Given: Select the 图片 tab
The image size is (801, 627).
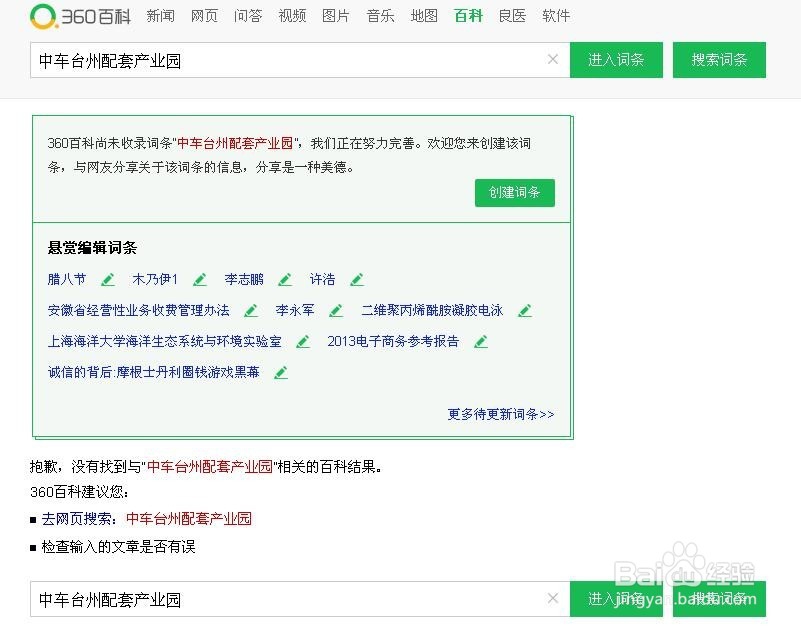Looking at the screenshot, I should click(x=336, y=16).
